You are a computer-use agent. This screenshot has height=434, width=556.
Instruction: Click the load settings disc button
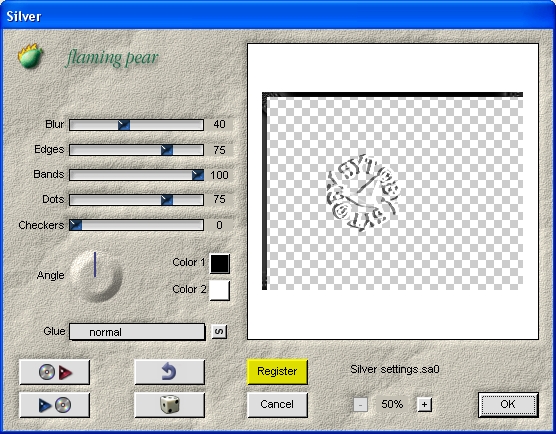55,372
